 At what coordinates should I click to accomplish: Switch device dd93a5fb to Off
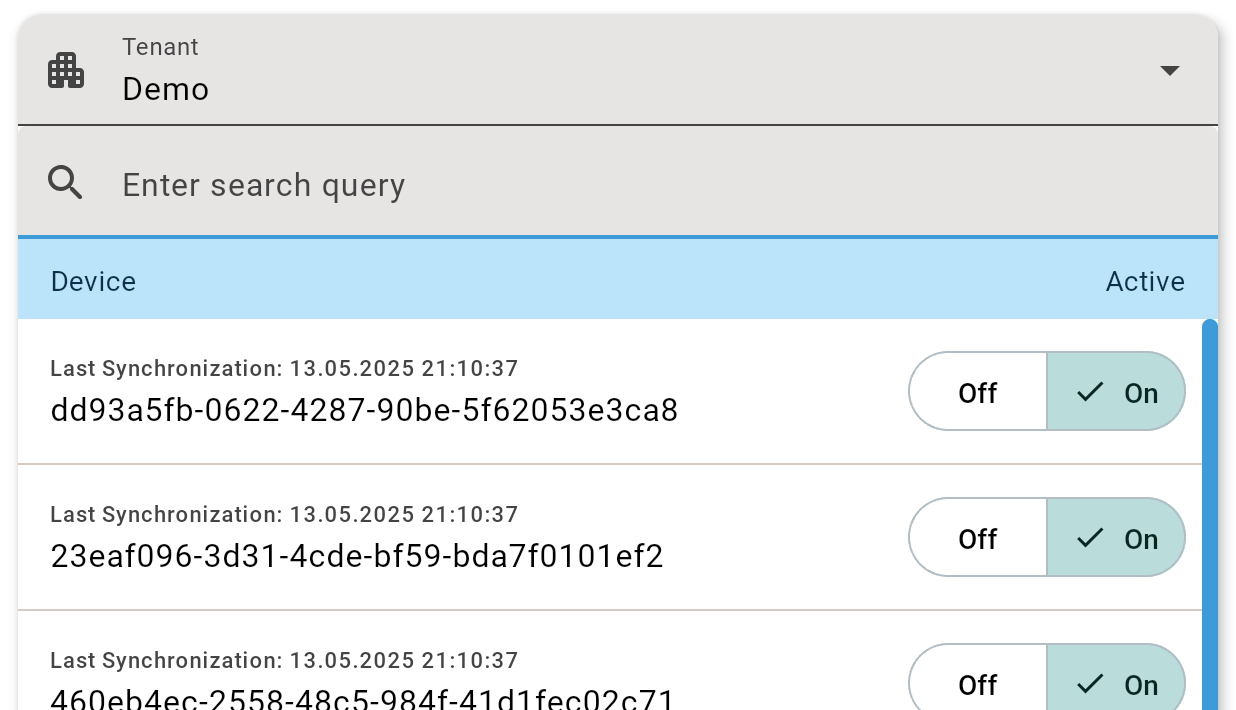click(977, 392)
